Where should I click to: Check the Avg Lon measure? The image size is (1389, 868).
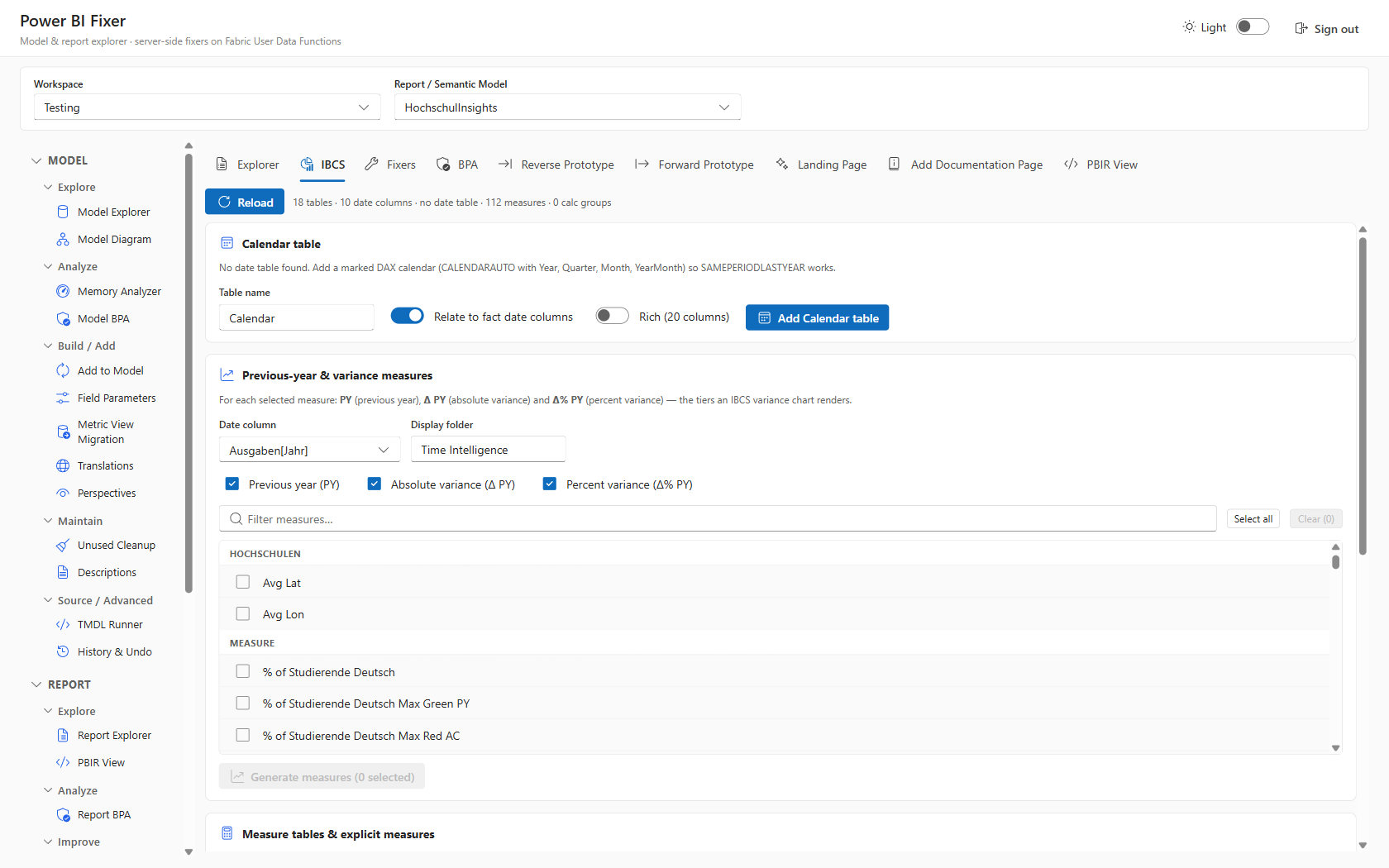(x=243, y=613)
